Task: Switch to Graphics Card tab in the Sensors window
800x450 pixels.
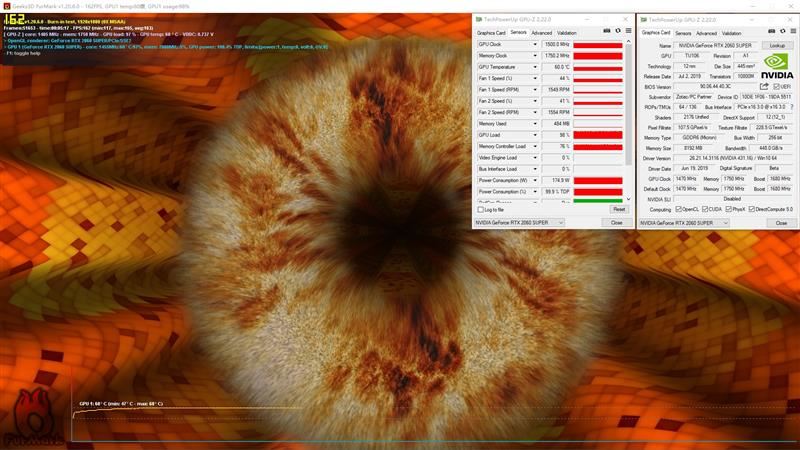Action: [x=491, y=33]
